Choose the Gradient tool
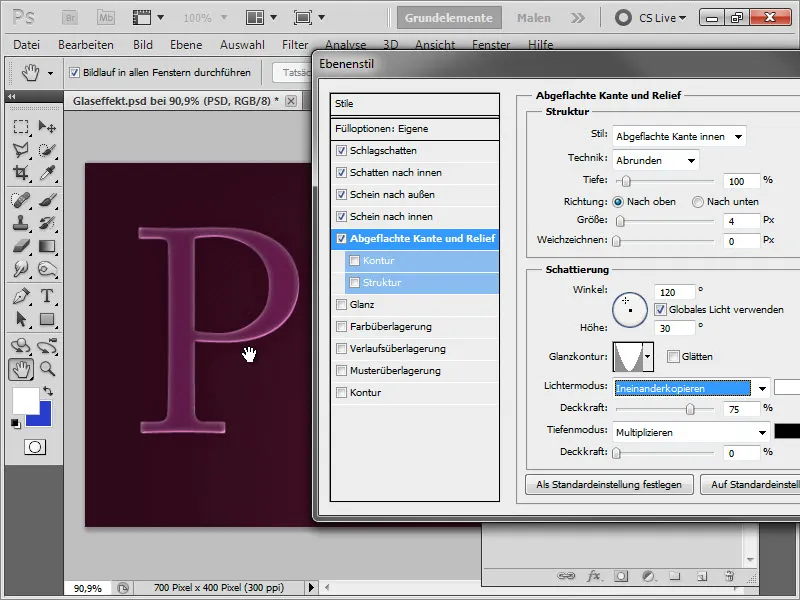The image size is (800, 600). point(47,246)
